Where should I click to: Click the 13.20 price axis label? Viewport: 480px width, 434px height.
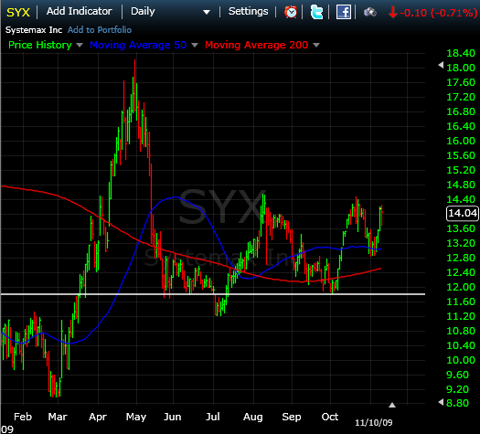tap(461, 243)
